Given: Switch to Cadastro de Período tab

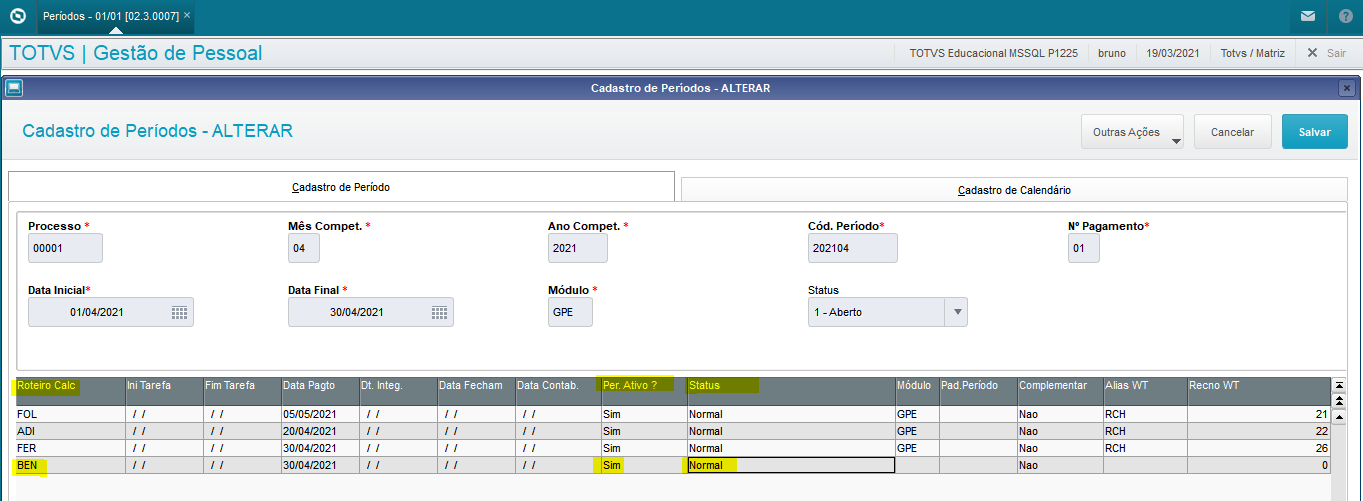Looking at the screenshot, I should [x=341, y=187].
